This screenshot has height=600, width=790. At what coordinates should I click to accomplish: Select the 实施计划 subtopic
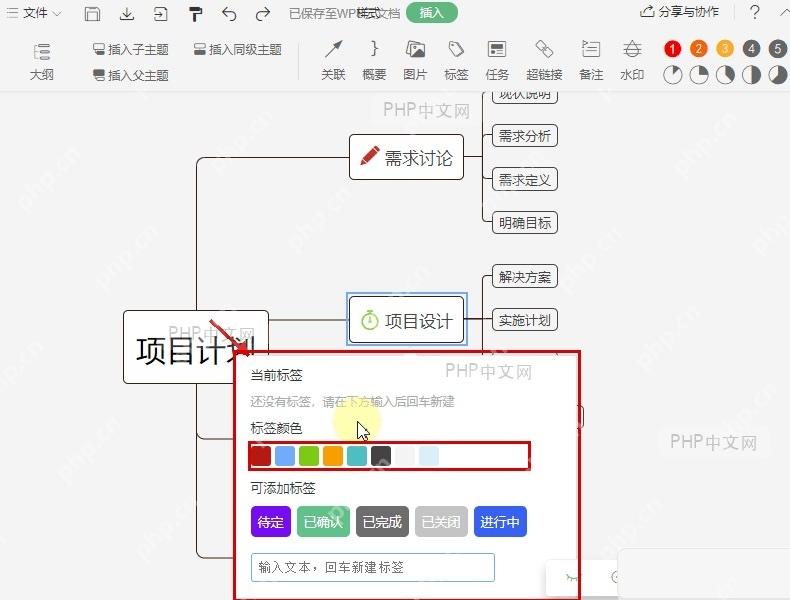pyautogui.click(x=524, y=320)
